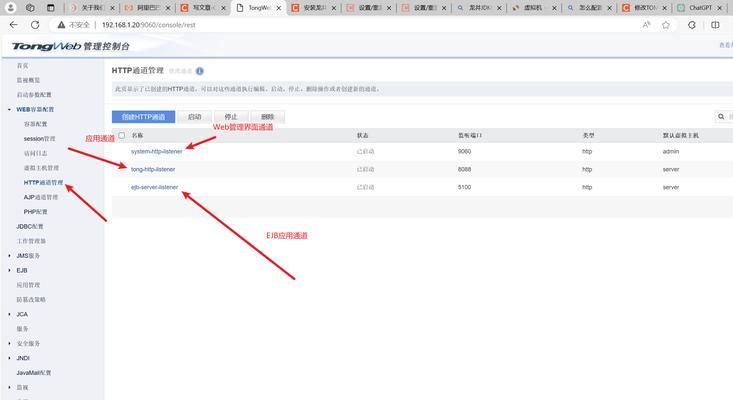Viewport: 733px width, 400px height.
Task: Click the admin virtual host cell
Action: coord(670,151)
